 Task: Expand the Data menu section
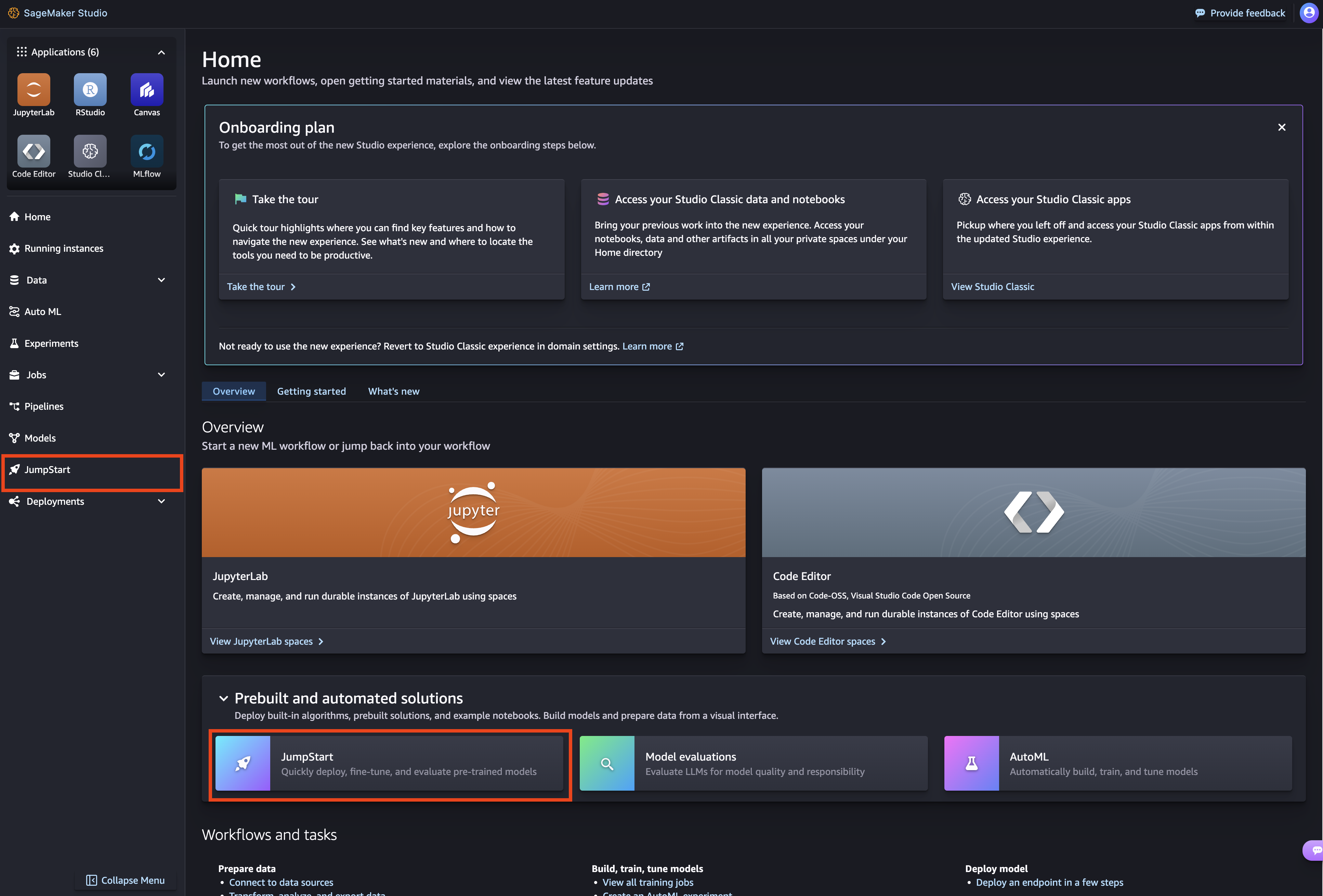(161, 280)
